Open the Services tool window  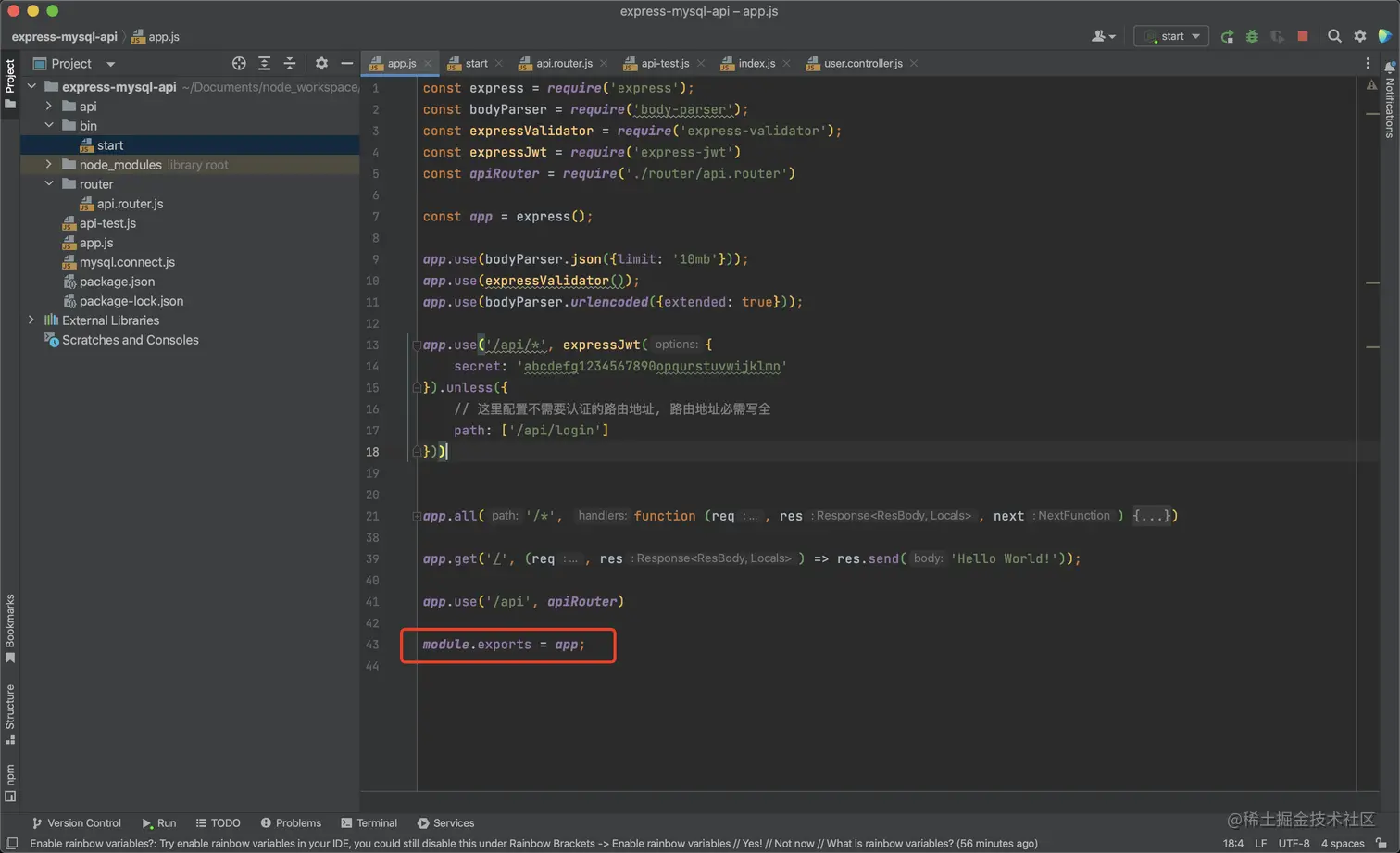point(445,822)
